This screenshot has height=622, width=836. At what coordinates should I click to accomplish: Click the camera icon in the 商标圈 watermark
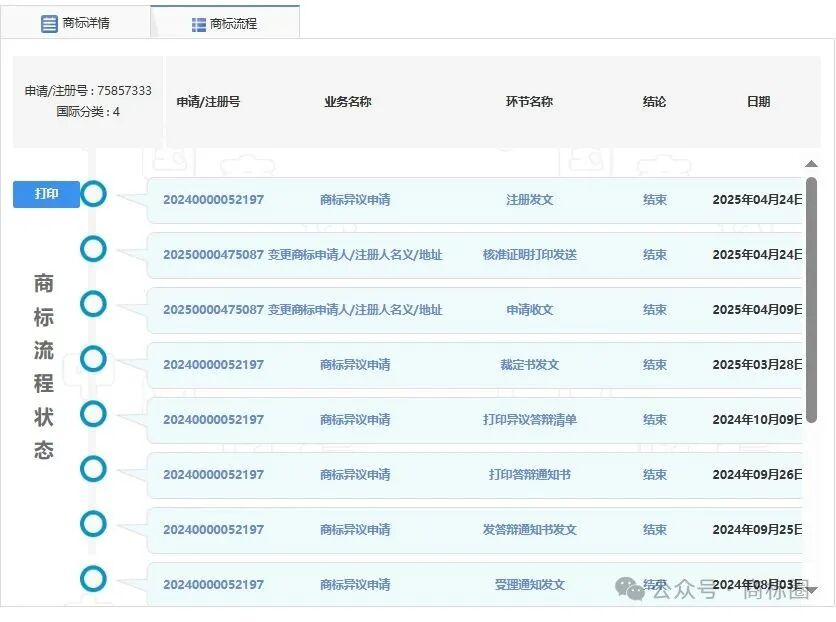tap(631, 588)
